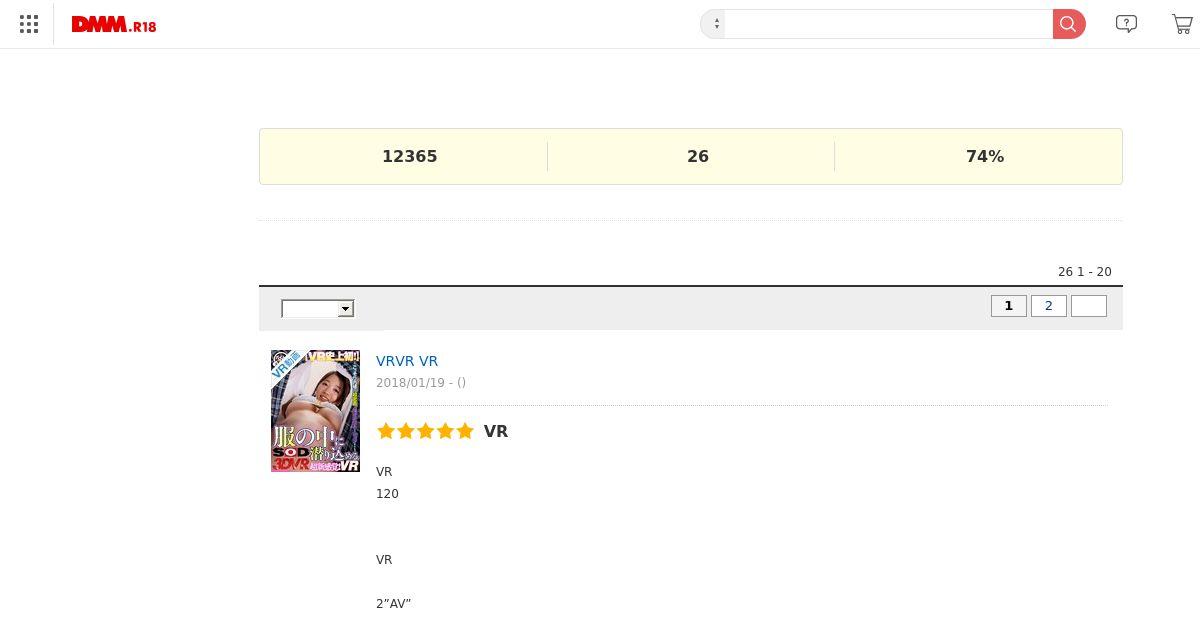Open the help question-mark icon
This screenshot has width=1200, height=630.
click(x=1126, y=24)
